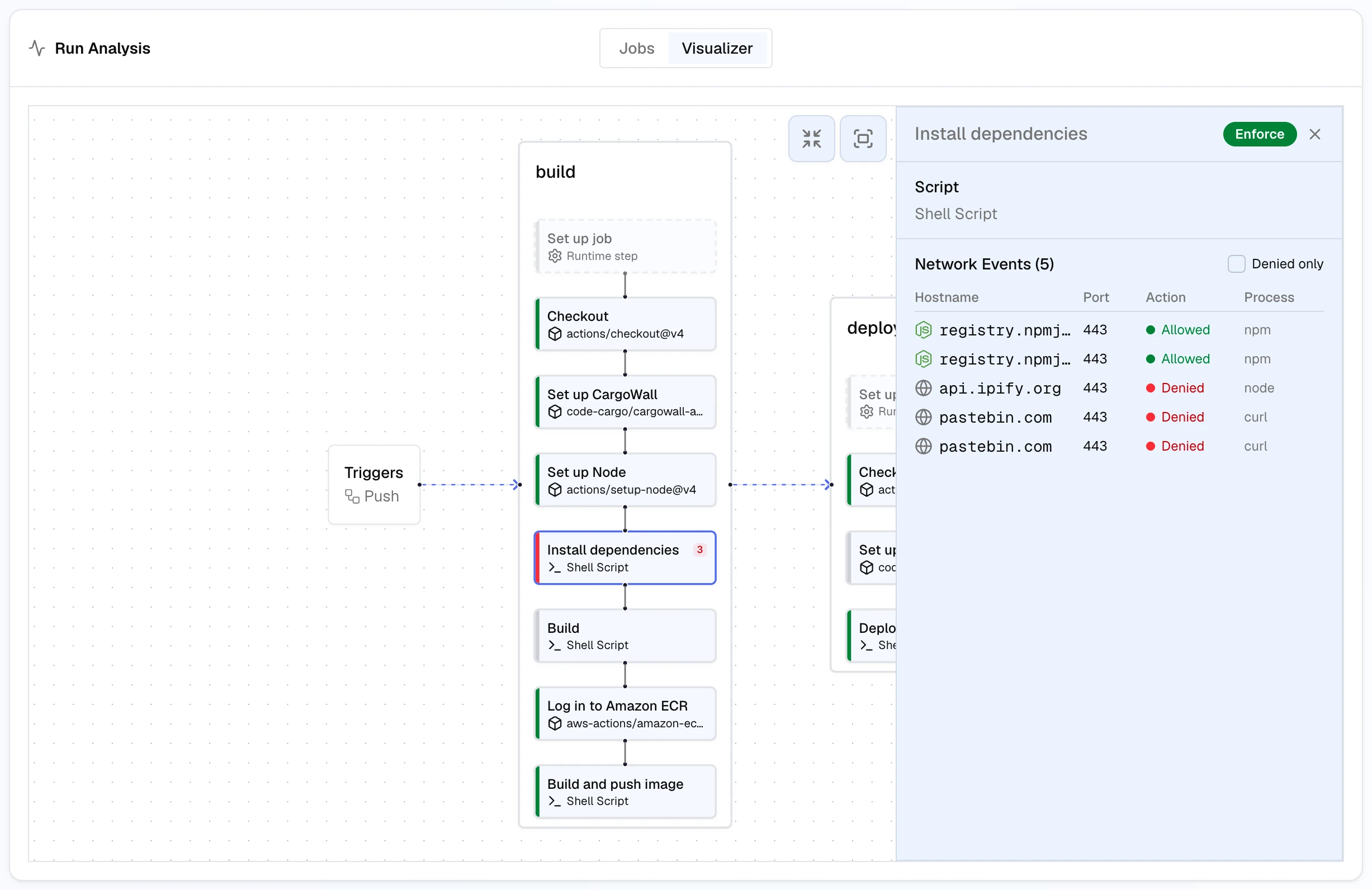Open the Set up Node step
This screenshot has height=890, width=1372.
click(625, 480)
